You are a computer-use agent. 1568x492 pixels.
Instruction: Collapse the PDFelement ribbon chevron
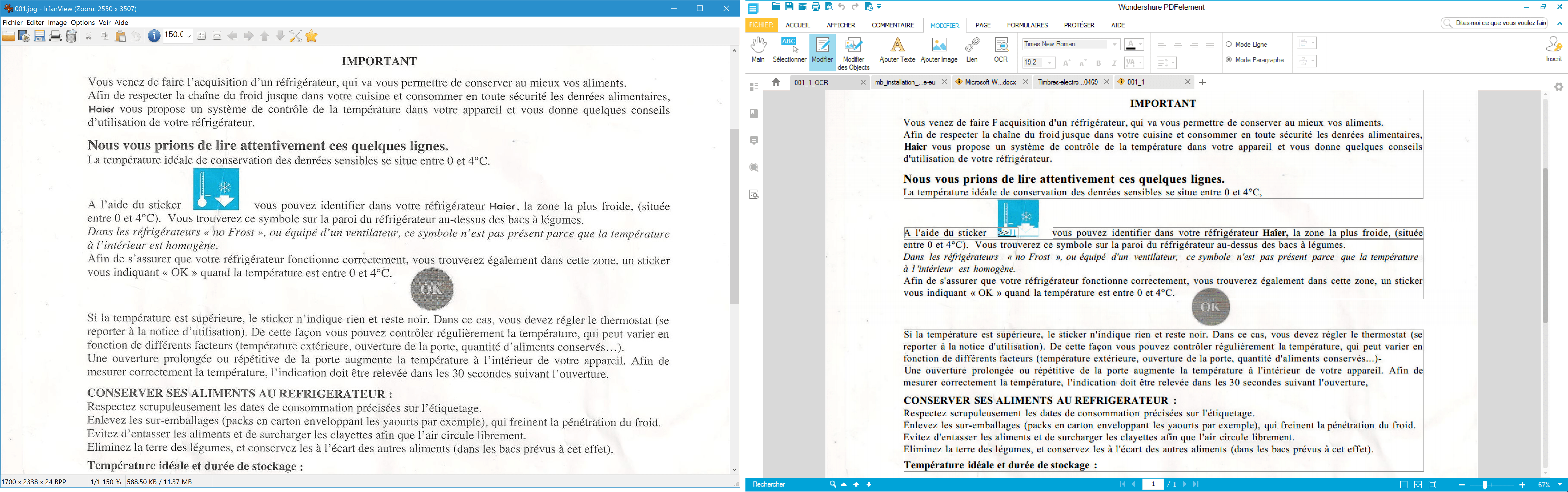pos(1559,24)
